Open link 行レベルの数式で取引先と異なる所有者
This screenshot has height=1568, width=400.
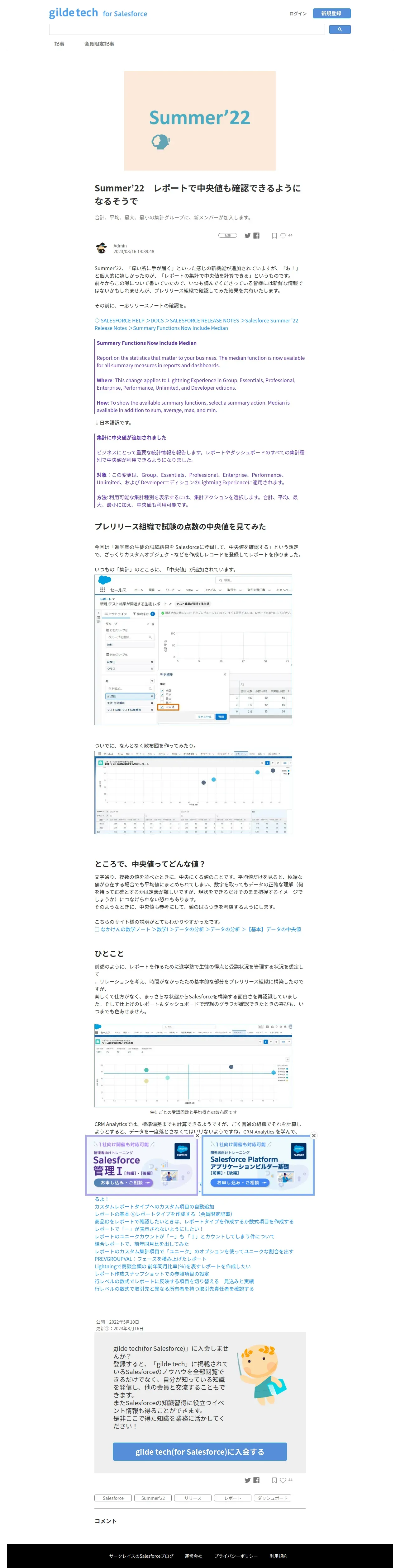(174, 1289)
